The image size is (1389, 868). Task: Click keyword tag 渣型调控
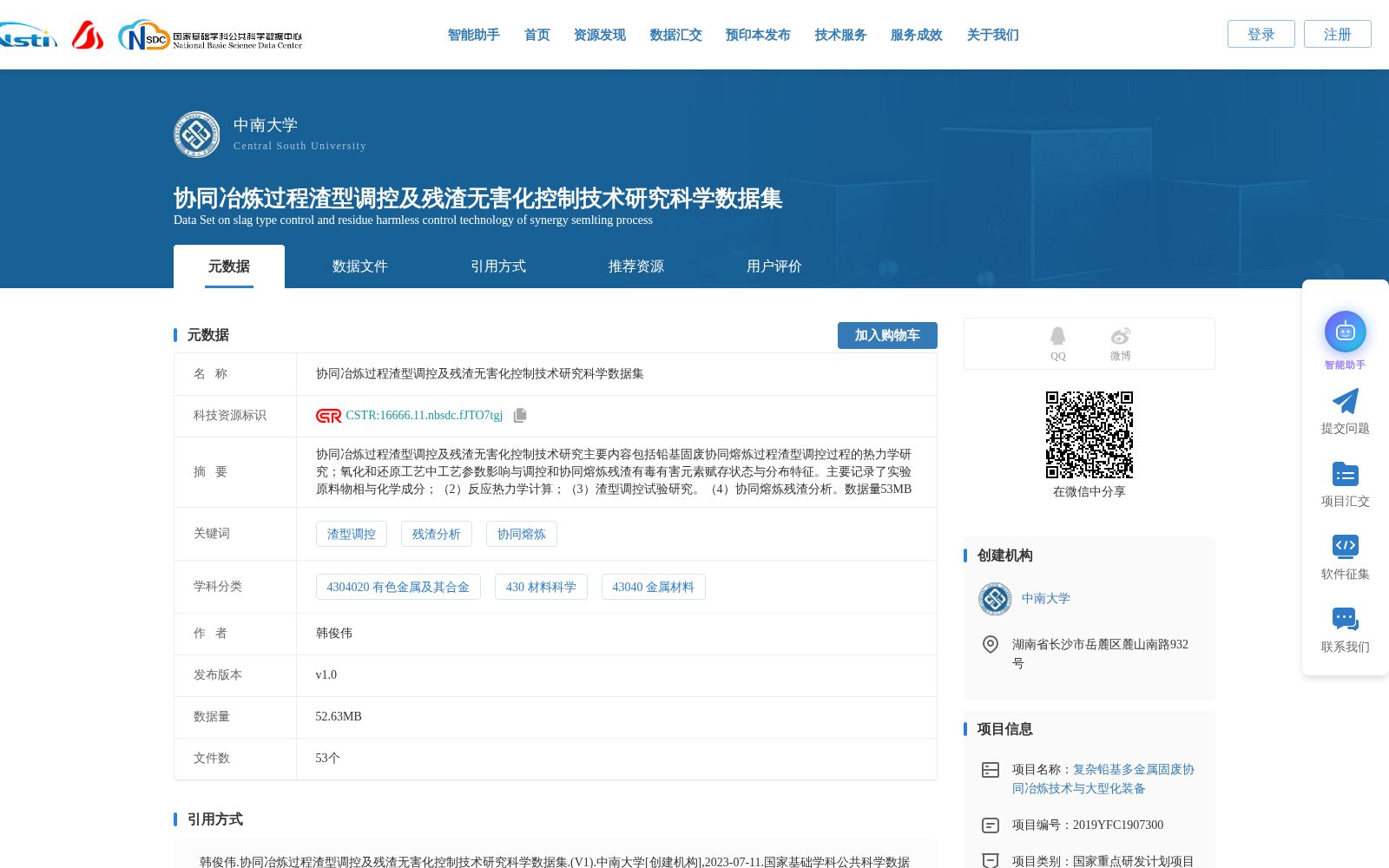(x=352, y=534)
